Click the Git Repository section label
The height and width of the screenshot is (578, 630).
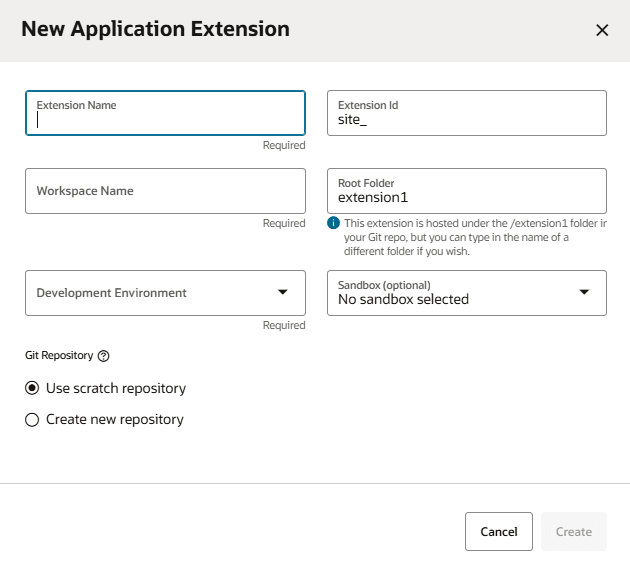click(x=59, y=355)
